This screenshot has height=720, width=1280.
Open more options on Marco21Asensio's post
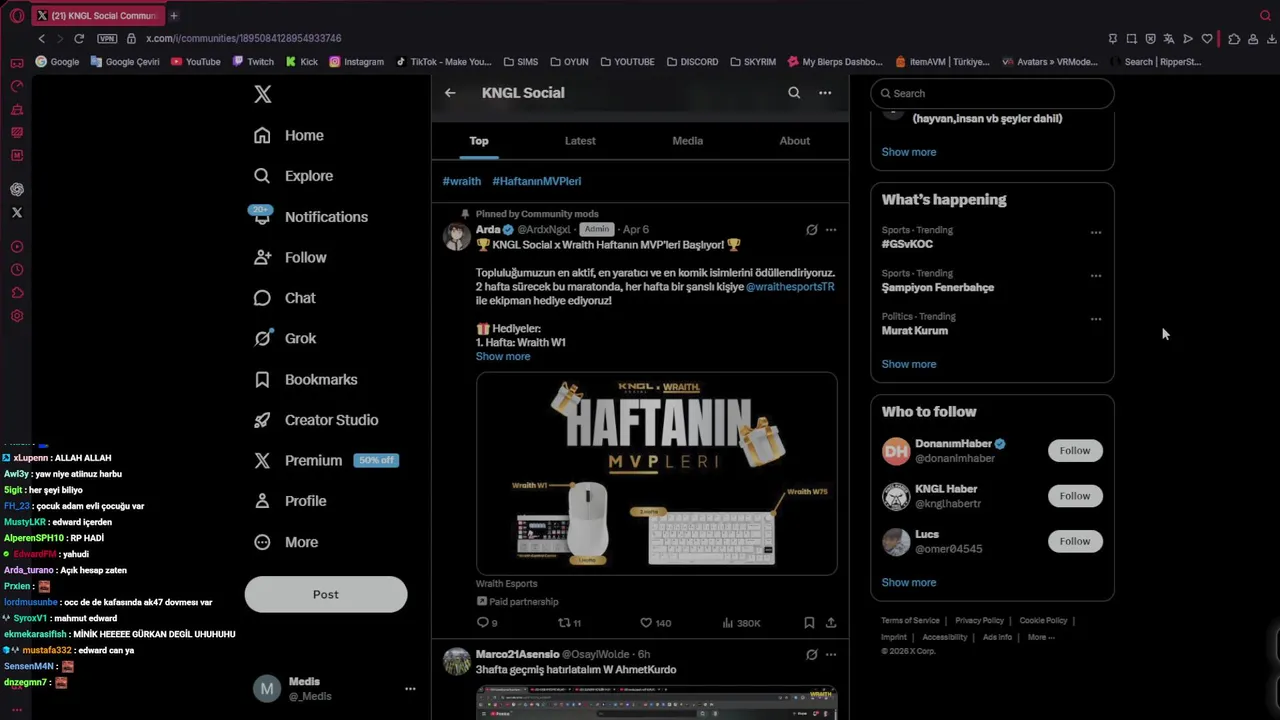831,655
